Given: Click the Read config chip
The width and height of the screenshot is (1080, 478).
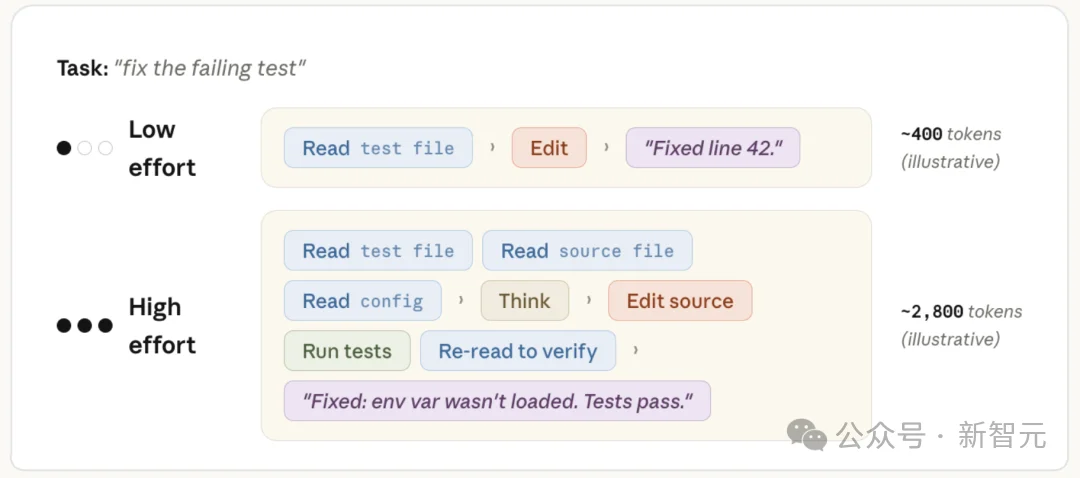Looking at the screenshot, I should pyautogui.click(x=362, y=300).
